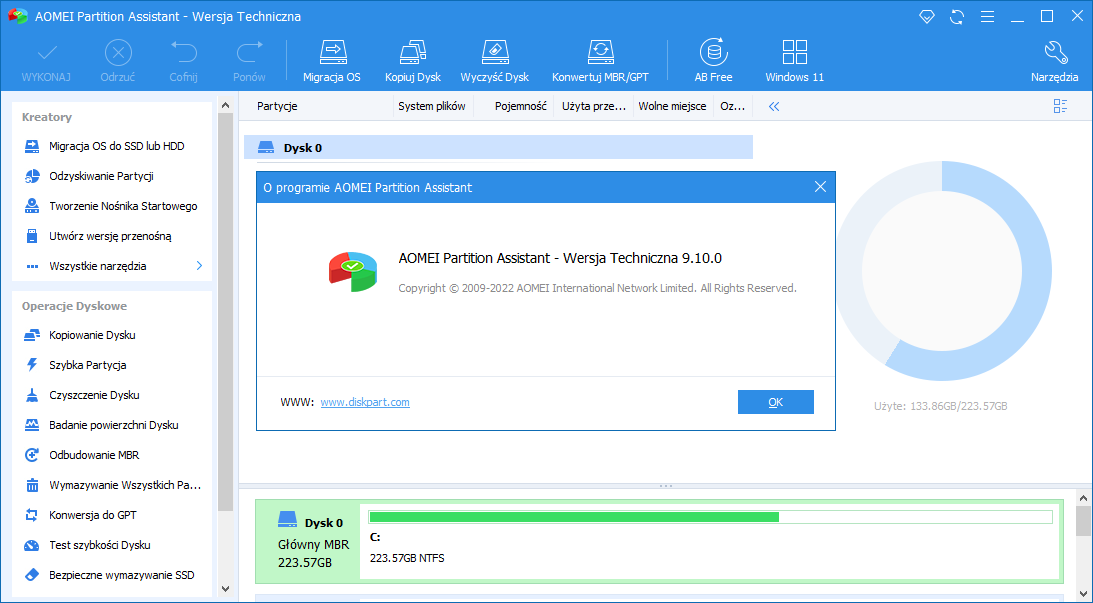Select Badanie powierzchni Dysku
This screenshot has width=1093, height=603.
pyautogui.click(x=112, y=425)
